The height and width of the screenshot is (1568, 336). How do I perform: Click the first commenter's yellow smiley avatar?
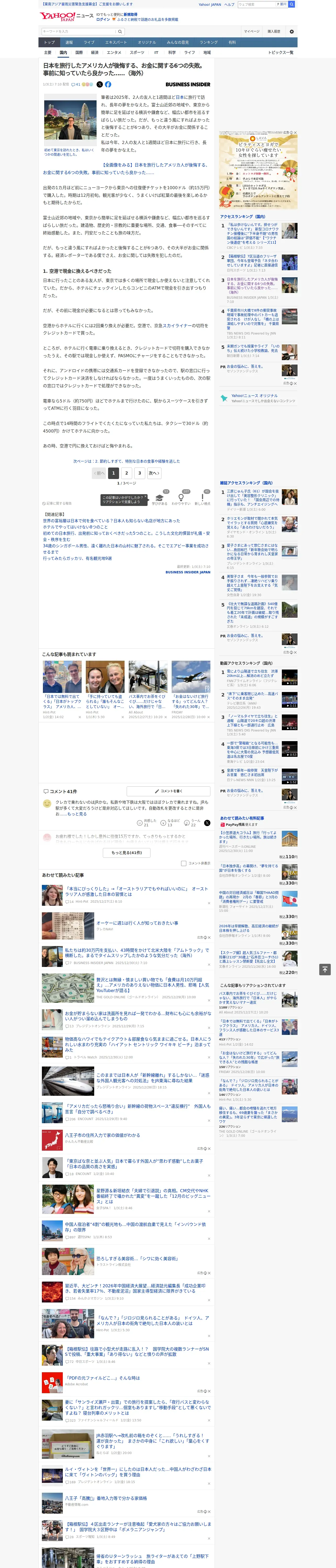47,804
